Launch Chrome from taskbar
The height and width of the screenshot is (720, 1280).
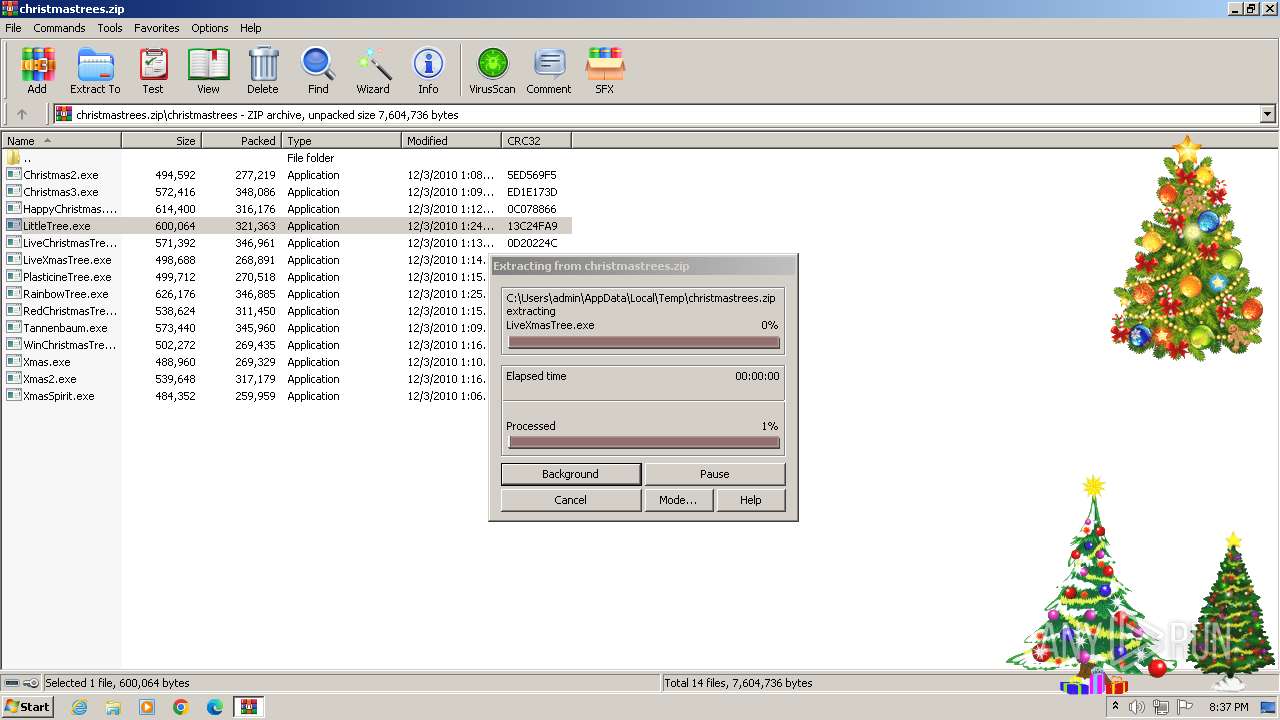pyautogui.click(x=181, y=707)
